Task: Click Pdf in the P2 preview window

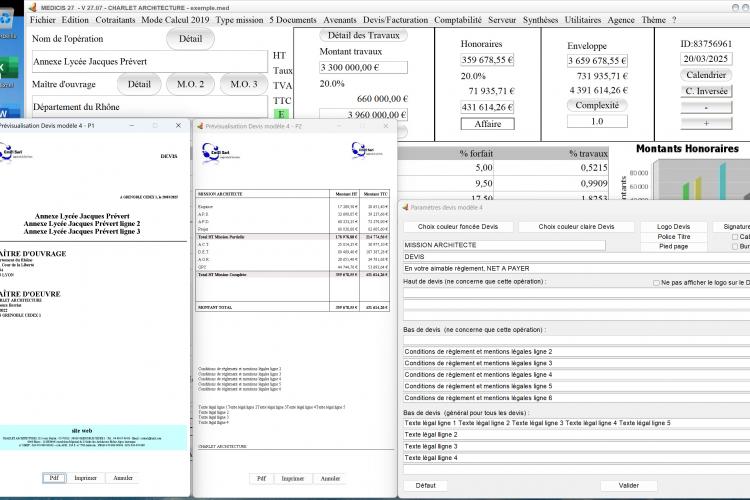Action: click(261, 478)
